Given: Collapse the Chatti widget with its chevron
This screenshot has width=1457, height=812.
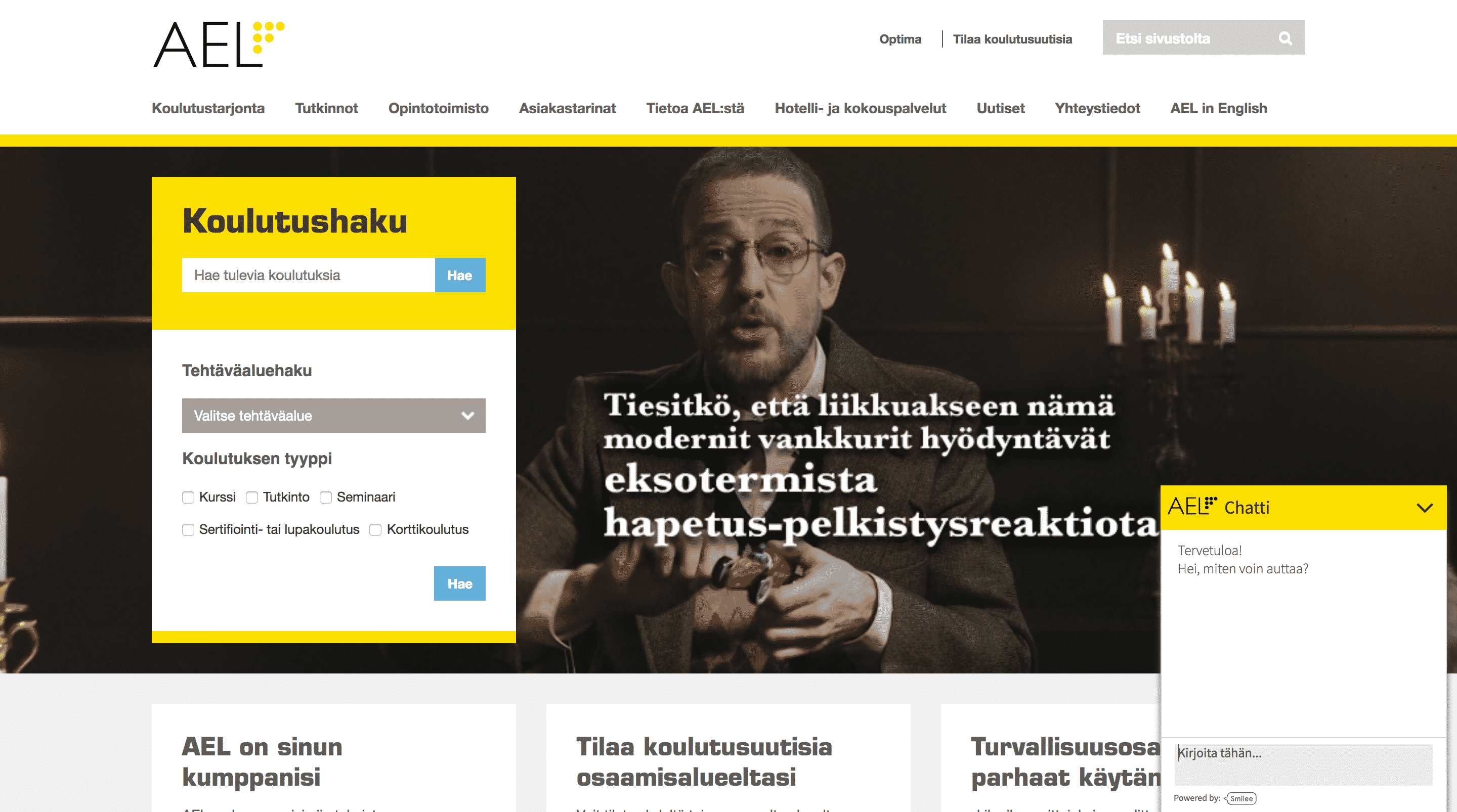Looking at the screenshot, I should (1424, 508).
